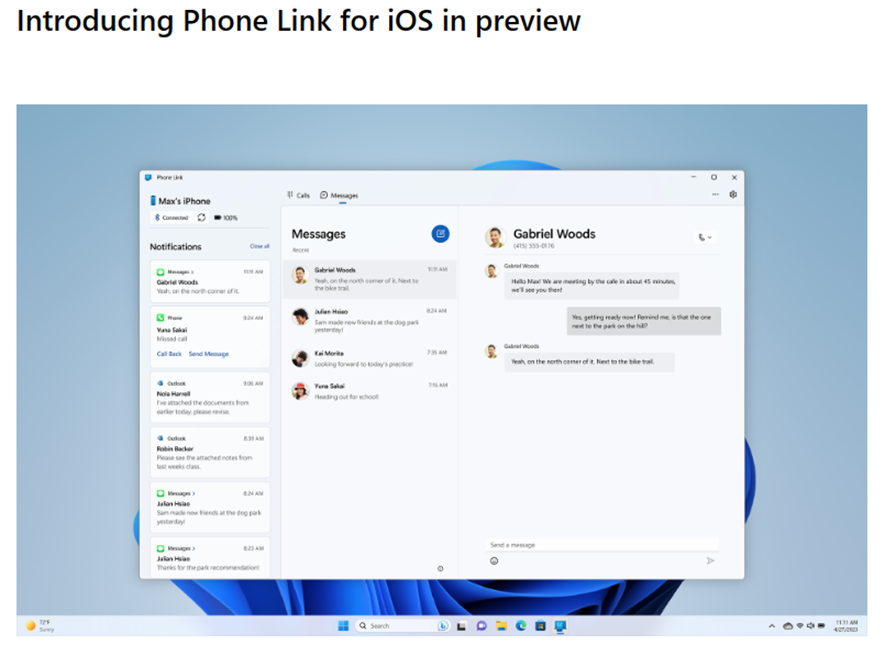896x656 pixels.
Task: Click Send Message on the missed call notification
Action: coord(209,354)
